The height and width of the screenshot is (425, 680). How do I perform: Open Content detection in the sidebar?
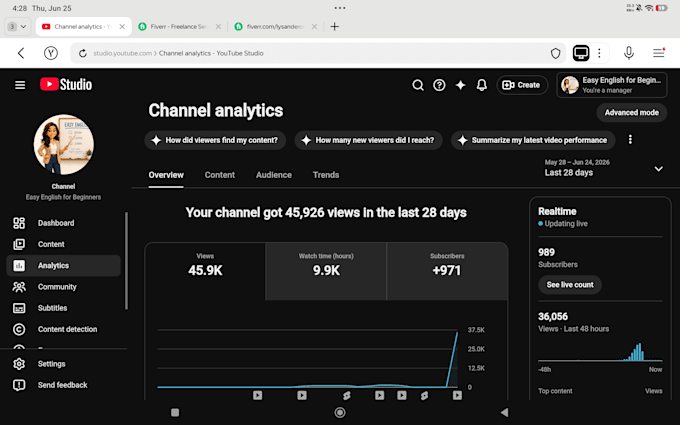coord(63,329)
